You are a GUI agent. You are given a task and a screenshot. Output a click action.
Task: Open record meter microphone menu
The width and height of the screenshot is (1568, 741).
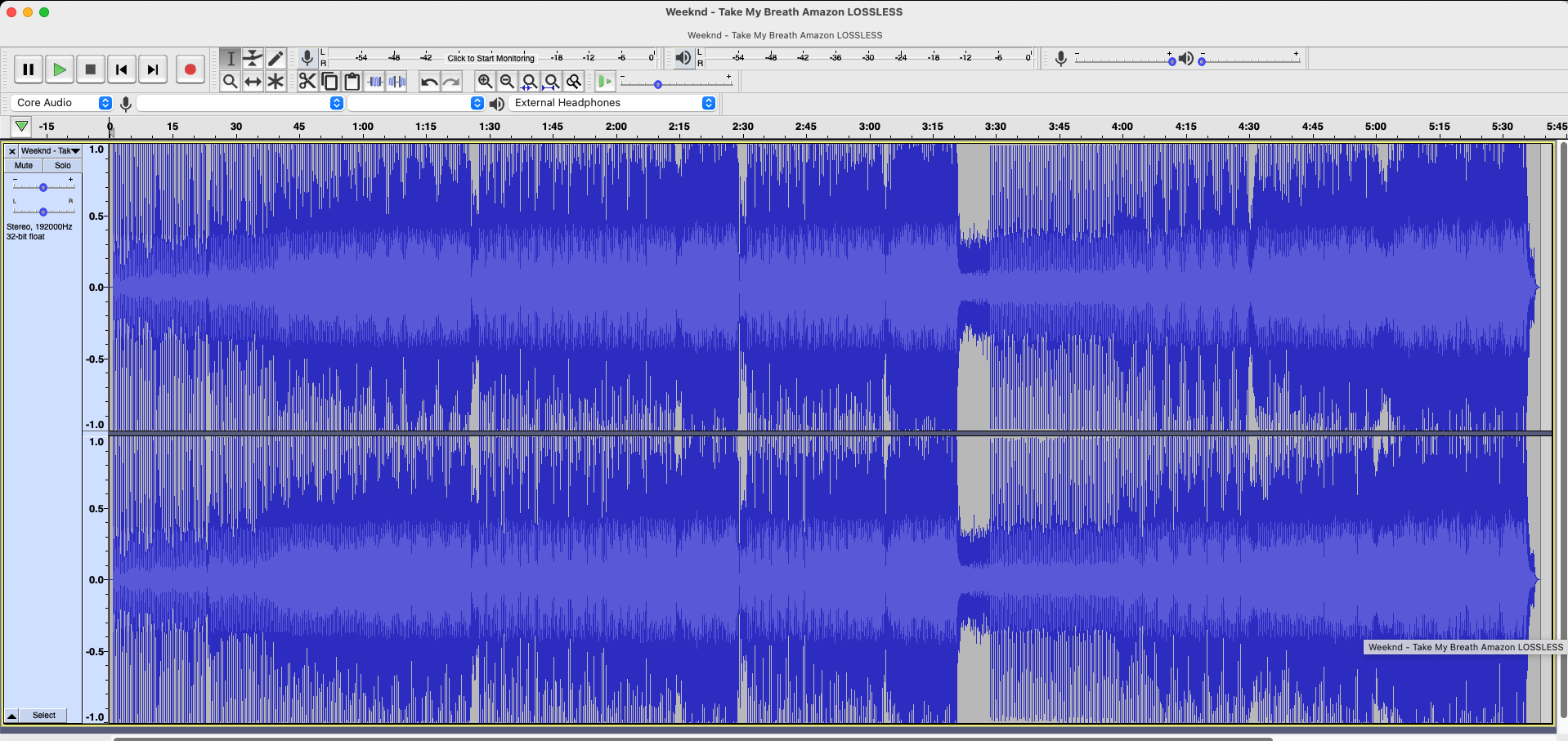tap(307, 58)
